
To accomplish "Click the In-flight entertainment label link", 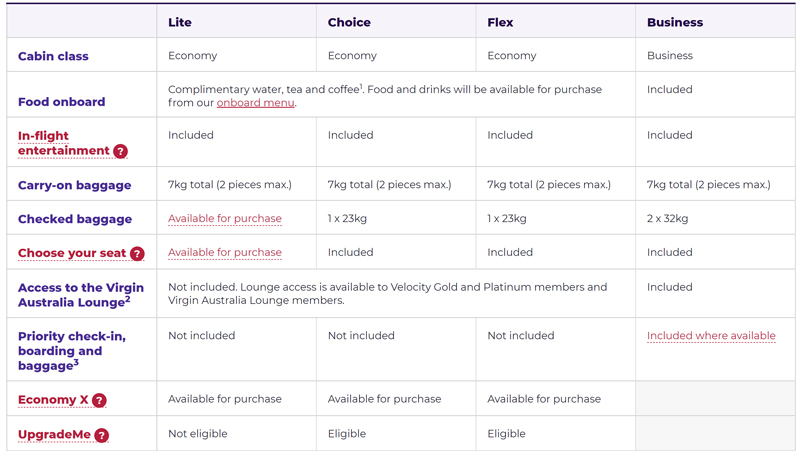I will [63, 143].
